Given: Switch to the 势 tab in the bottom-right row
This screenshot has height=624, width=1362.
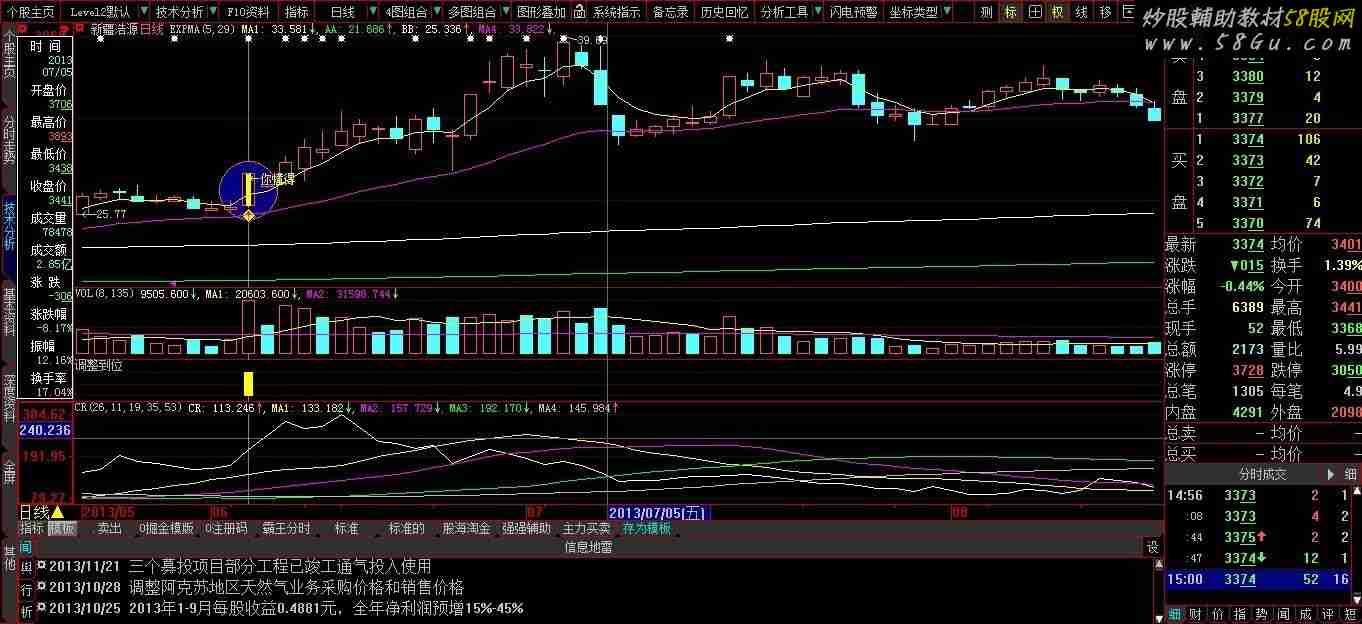Looking at the screenshot, I should pyautogui.click(x=1262, y=614).
